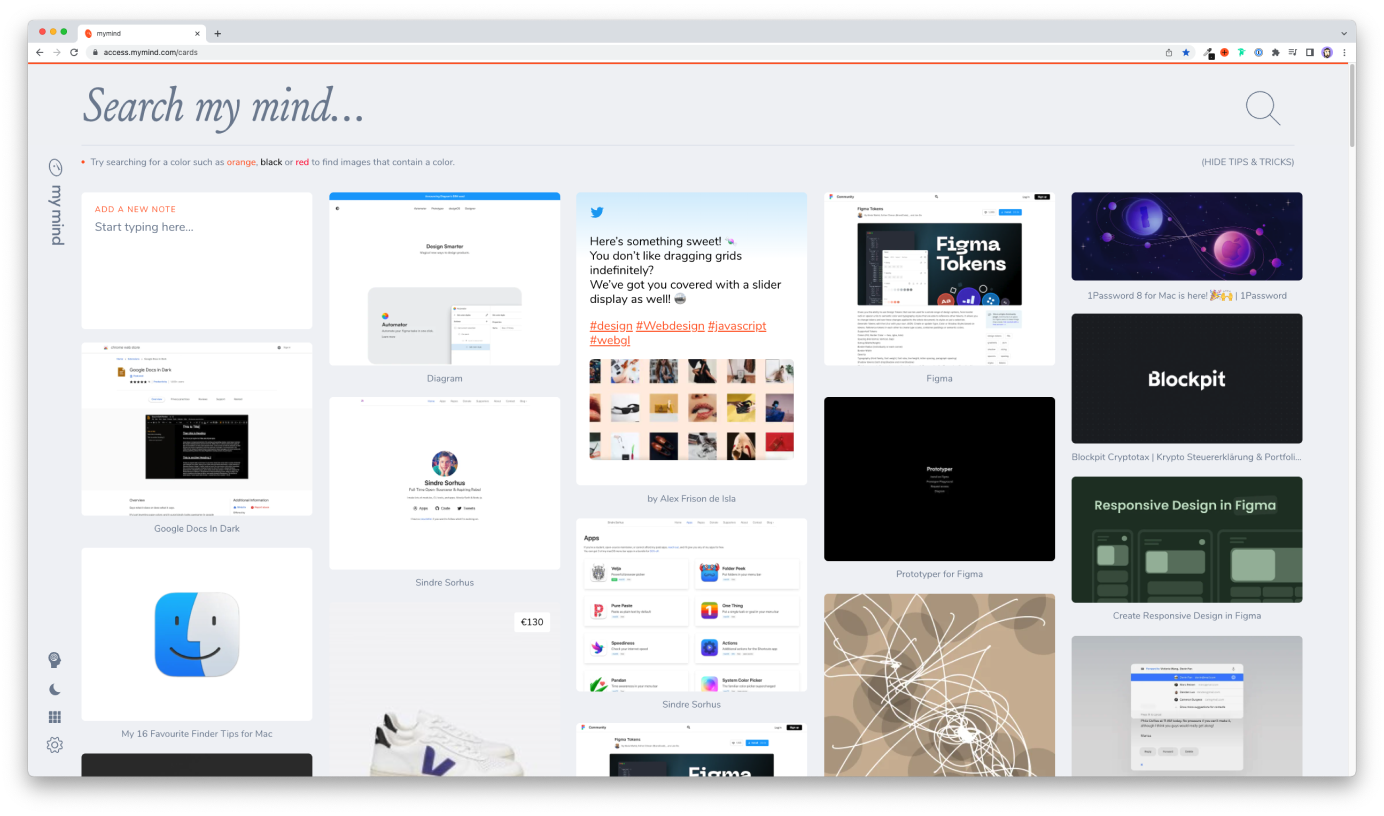Open the 1Password extension icon
This screenshot has height=816, width=1384.
pos(1258,52)
